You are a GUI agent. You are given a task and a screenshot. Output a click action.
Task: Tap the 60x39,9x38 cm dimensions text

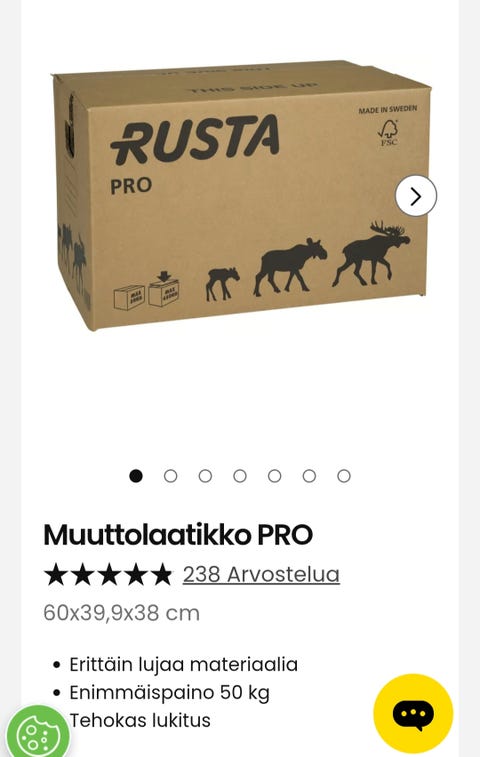click(x=121, y=613)
